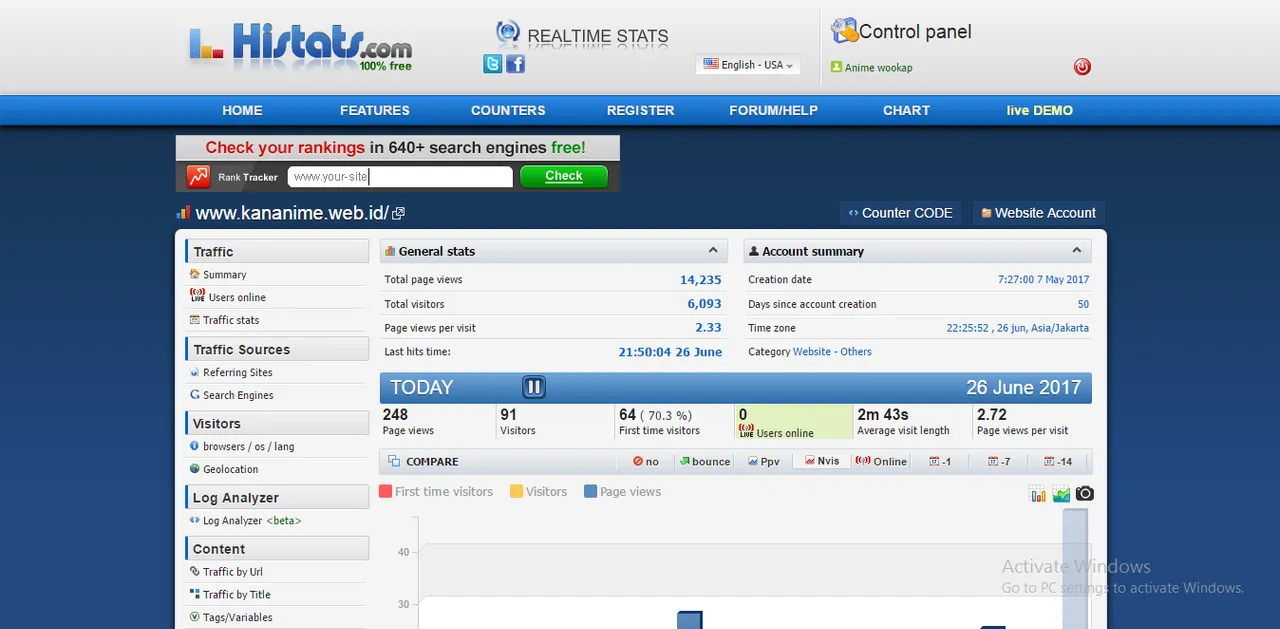Click the Website - Others category link
The height and width of the screenshot is (629, 1280).
832,352
